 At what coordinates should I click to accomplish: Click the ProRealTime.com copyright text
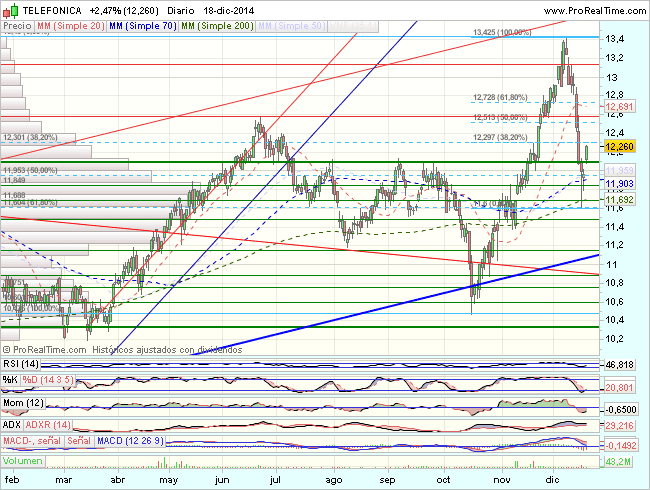pyautogui.click(x=45, y=350)
